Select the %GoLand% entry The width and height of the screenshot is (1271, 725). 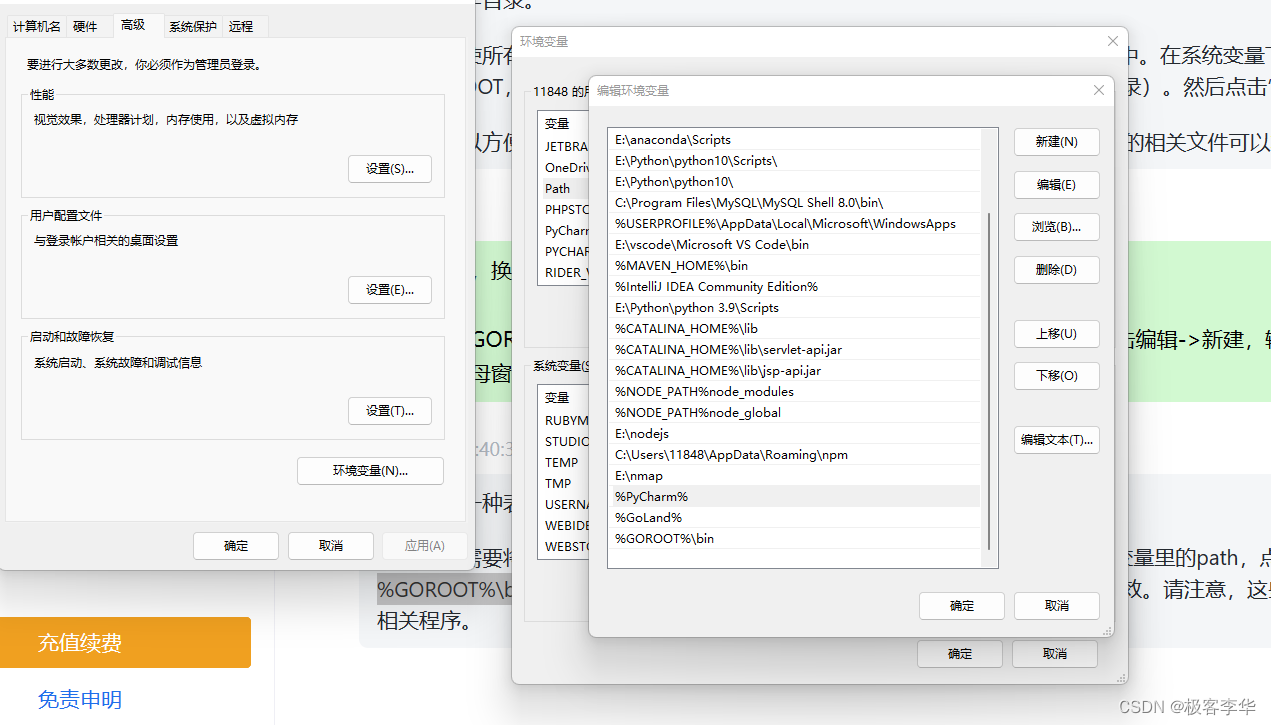(794, 518)
